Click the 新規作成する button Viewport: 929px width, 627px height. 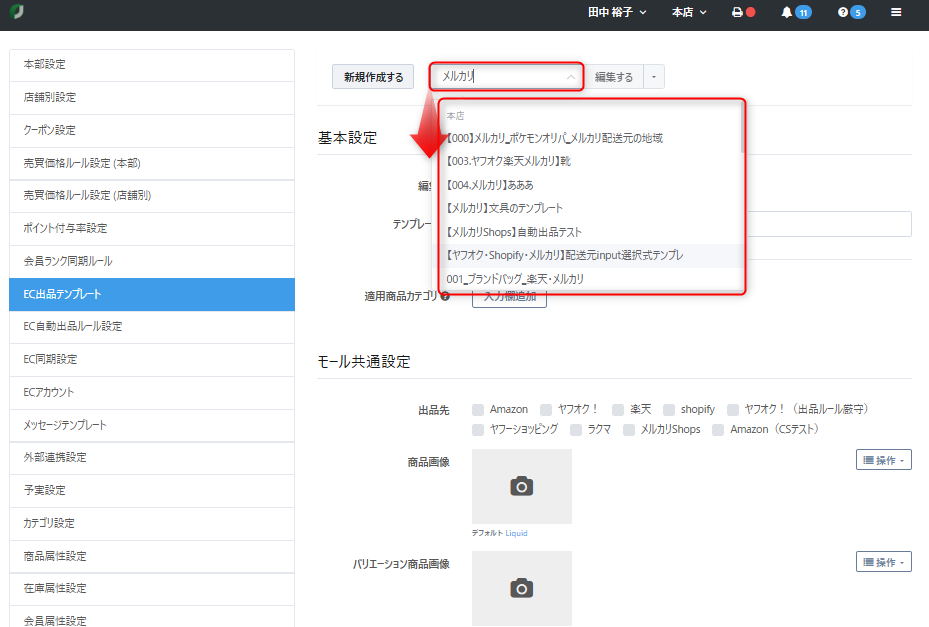[x=373, y=77]
